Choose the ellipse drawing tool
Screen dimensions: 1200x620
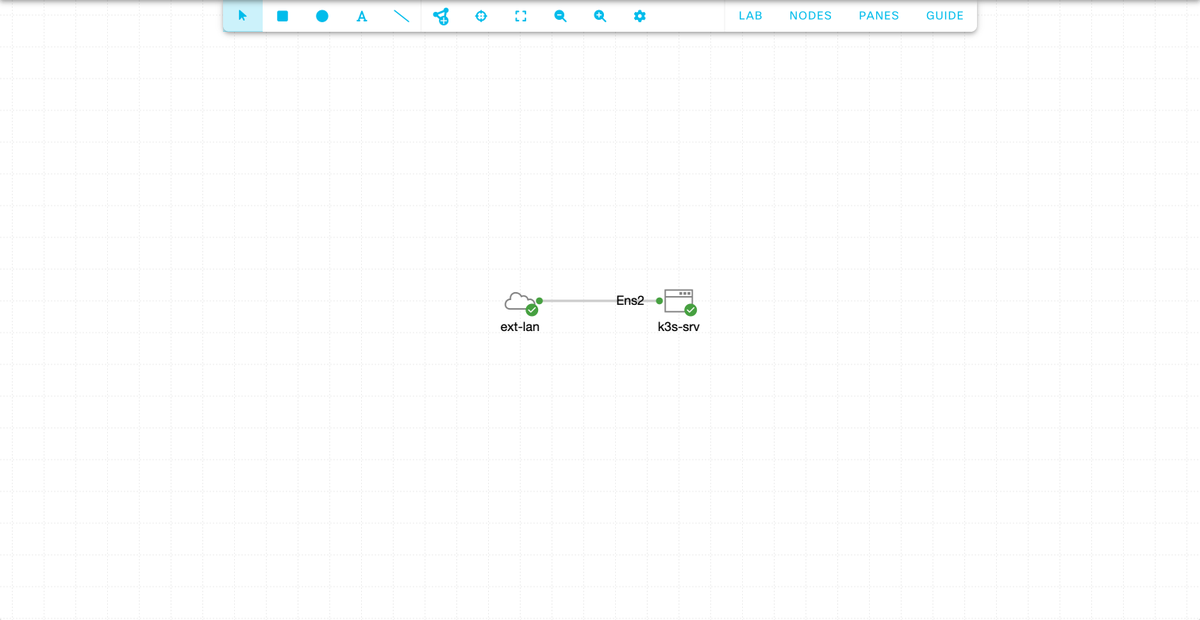tap(322, 16)
